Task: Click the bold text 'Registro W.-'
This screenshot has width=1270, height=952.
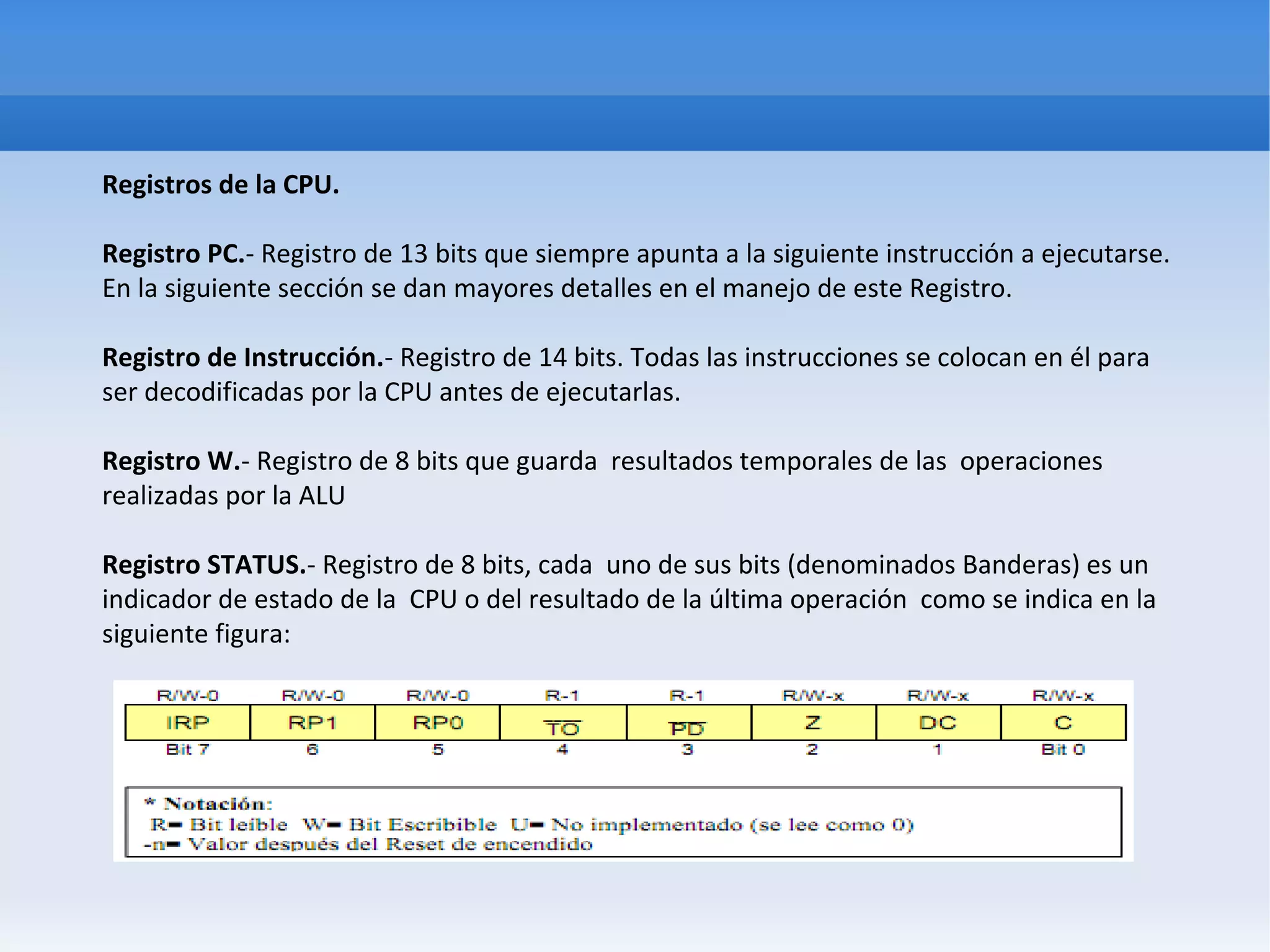Action: (175, 461)
